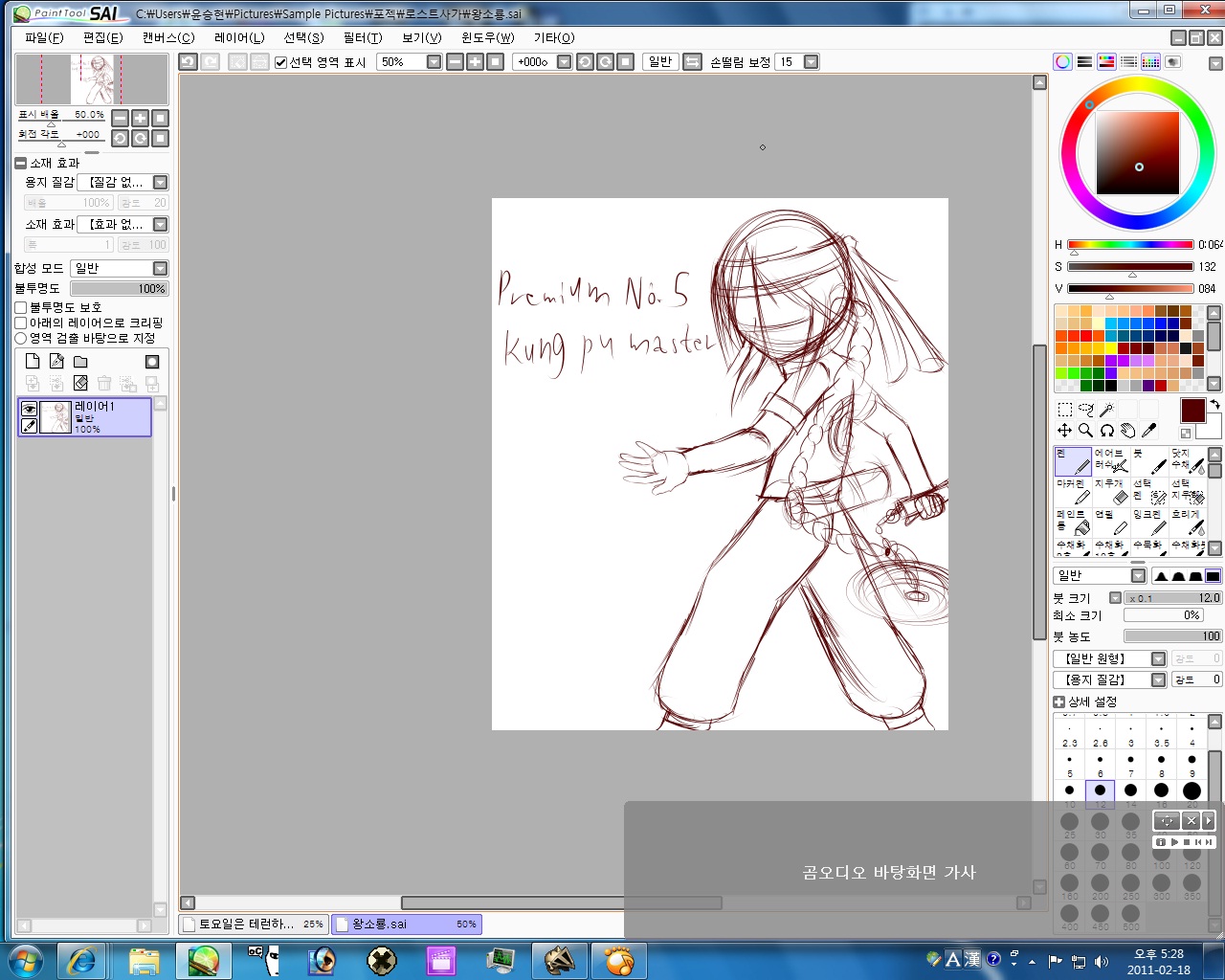Select the 펜 pen brush

pos(1073,461)
